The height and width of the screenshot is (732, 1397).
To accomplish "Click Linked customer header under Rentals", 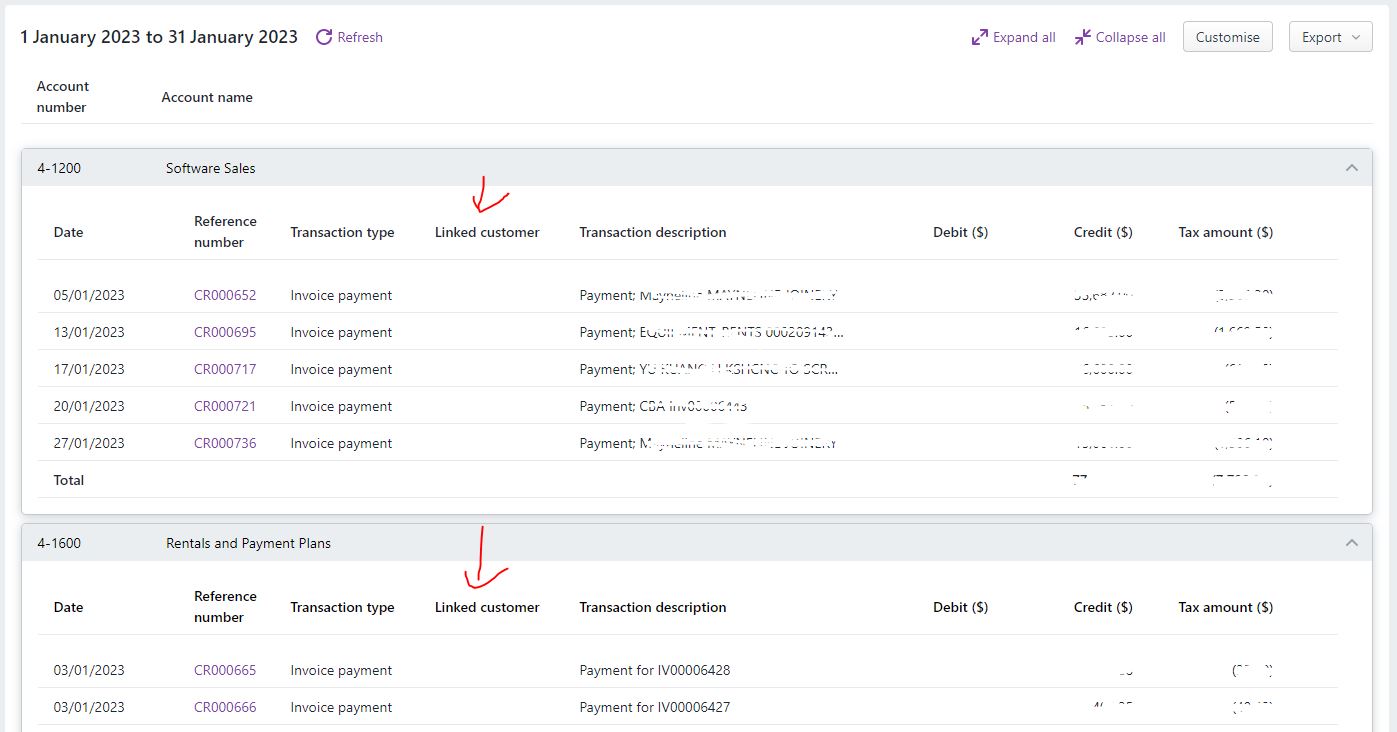I will (x=487, y=607).
